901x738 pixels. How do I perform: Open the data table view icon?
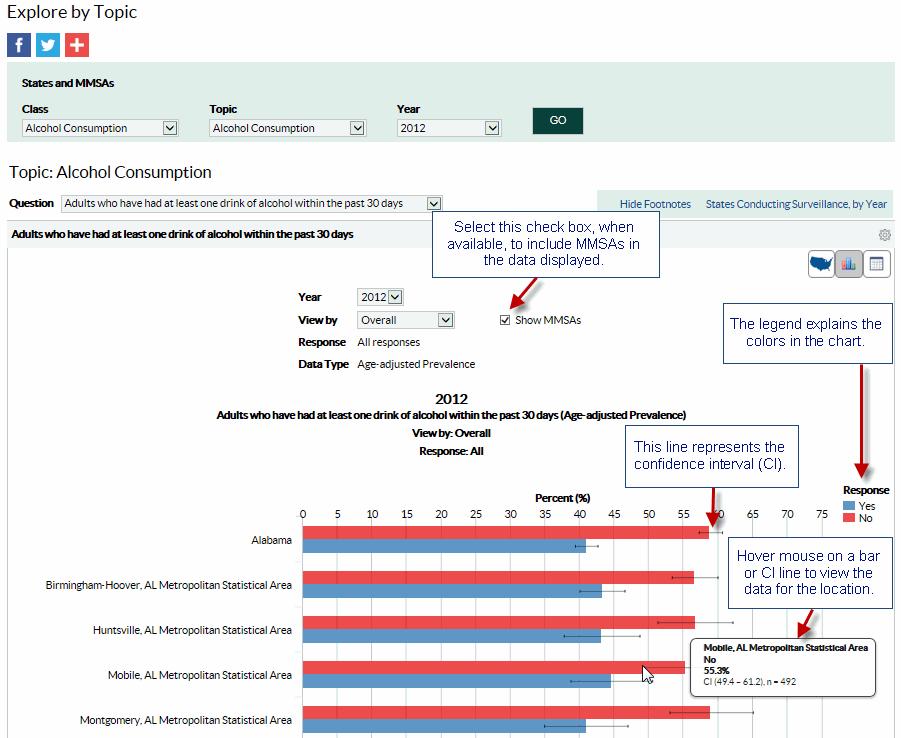pyautogui.click(x=876, y=264)
